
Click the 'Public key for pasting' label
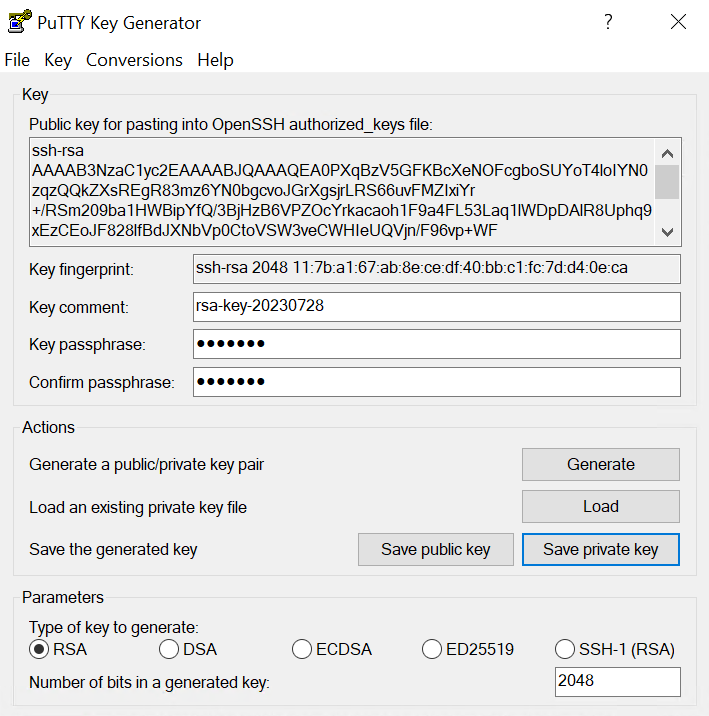[x=231, y=124]
